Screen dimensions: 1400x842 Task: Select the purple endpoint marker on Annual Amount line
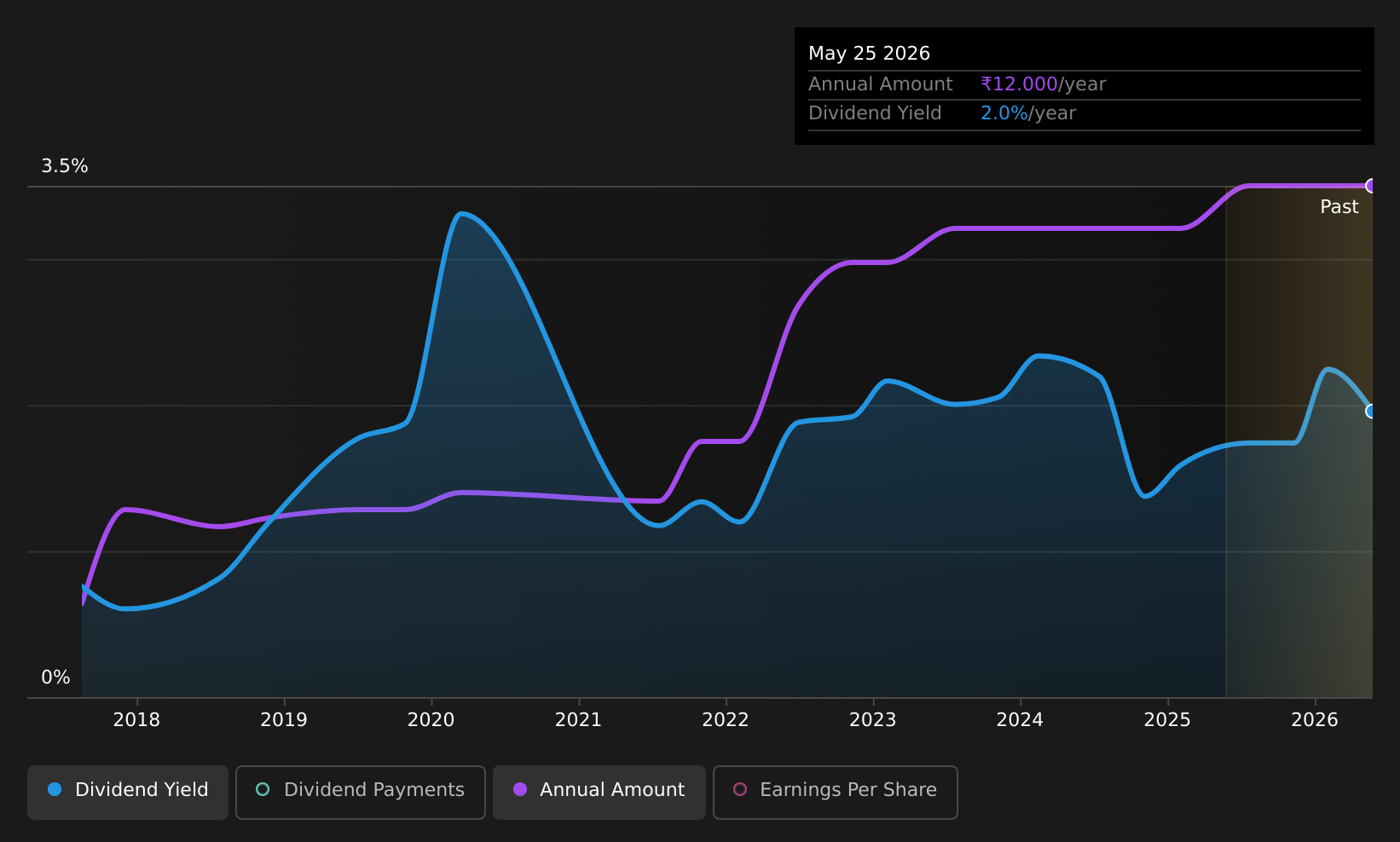1371,186
